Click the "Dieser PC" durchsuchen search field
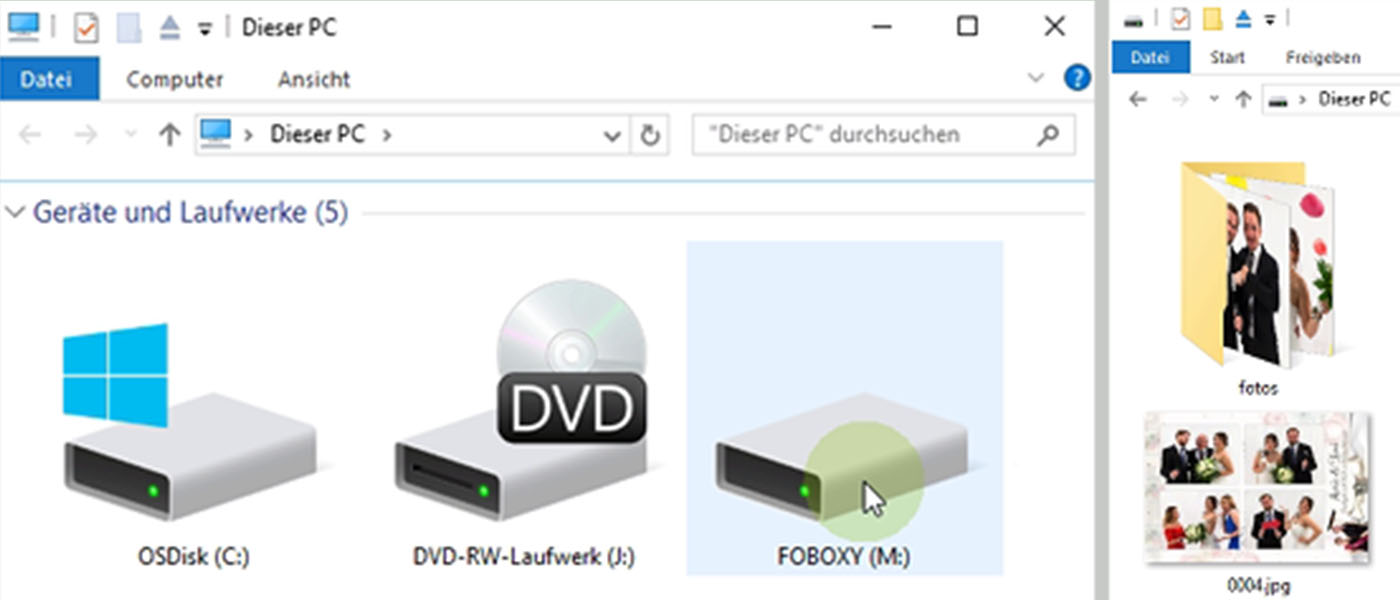This screenshot has width=1400, height=600. click(860, 135)
